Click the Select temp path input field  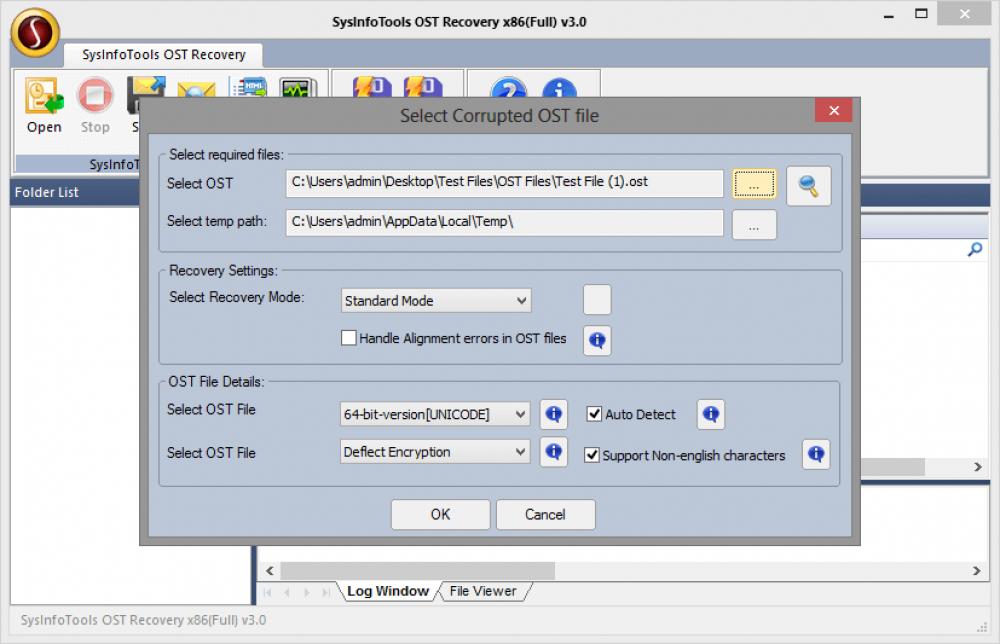tap(500, 222)
